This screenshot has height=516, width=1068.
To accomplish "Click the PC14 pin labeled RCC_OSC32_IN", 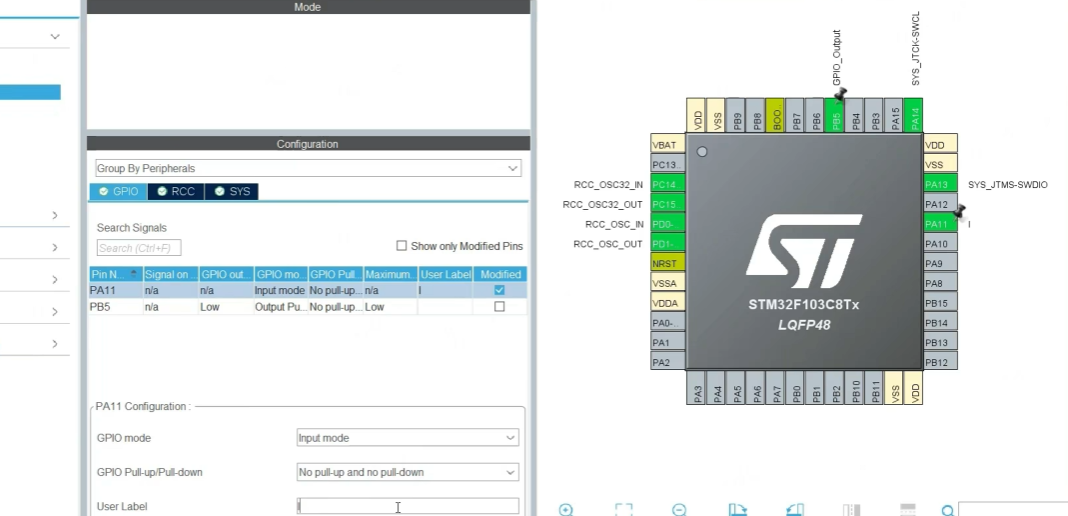I will [x=668, y=184].
